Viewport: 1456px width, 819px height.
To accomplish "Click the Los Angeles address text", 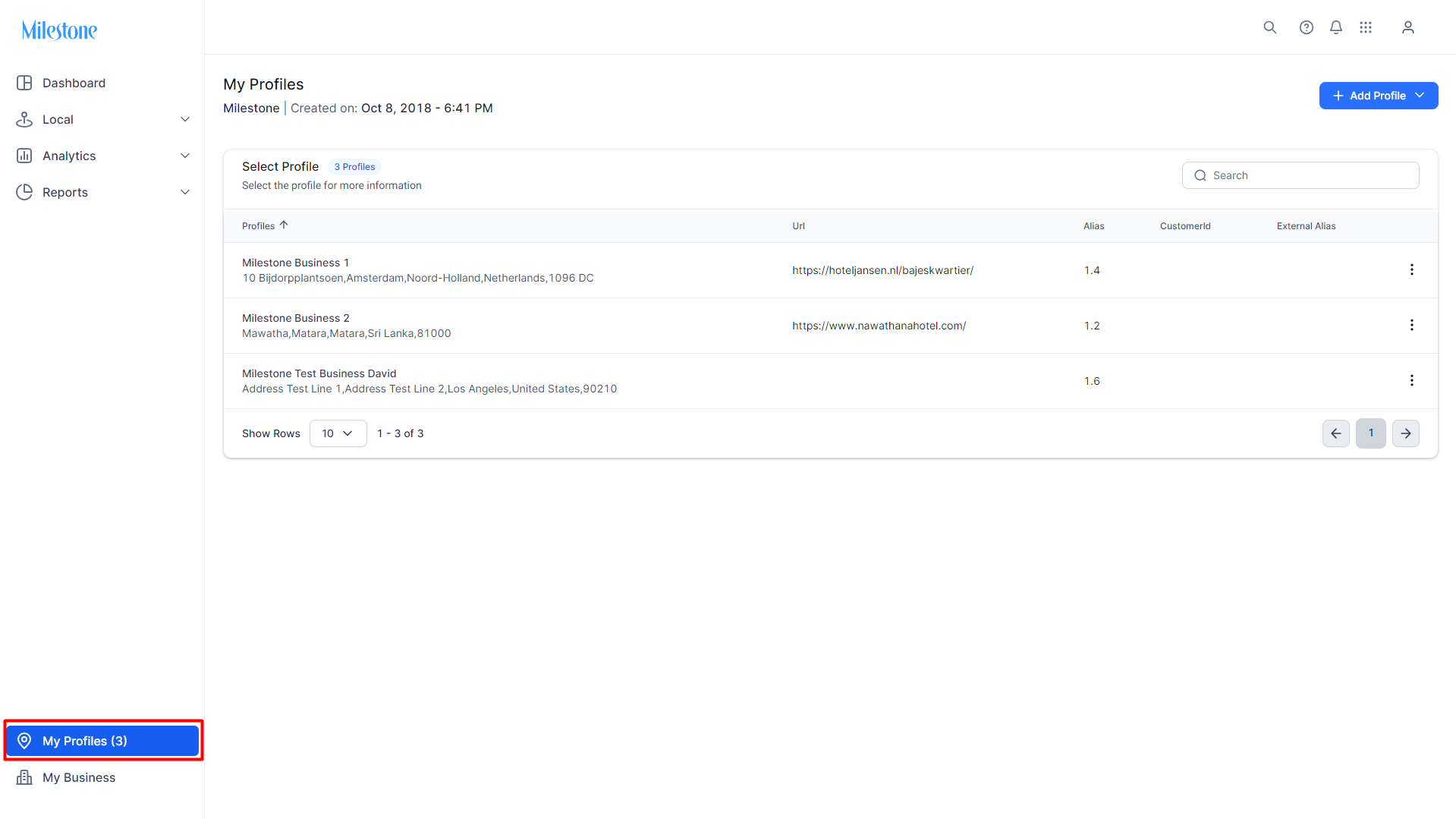I will 429,389.
